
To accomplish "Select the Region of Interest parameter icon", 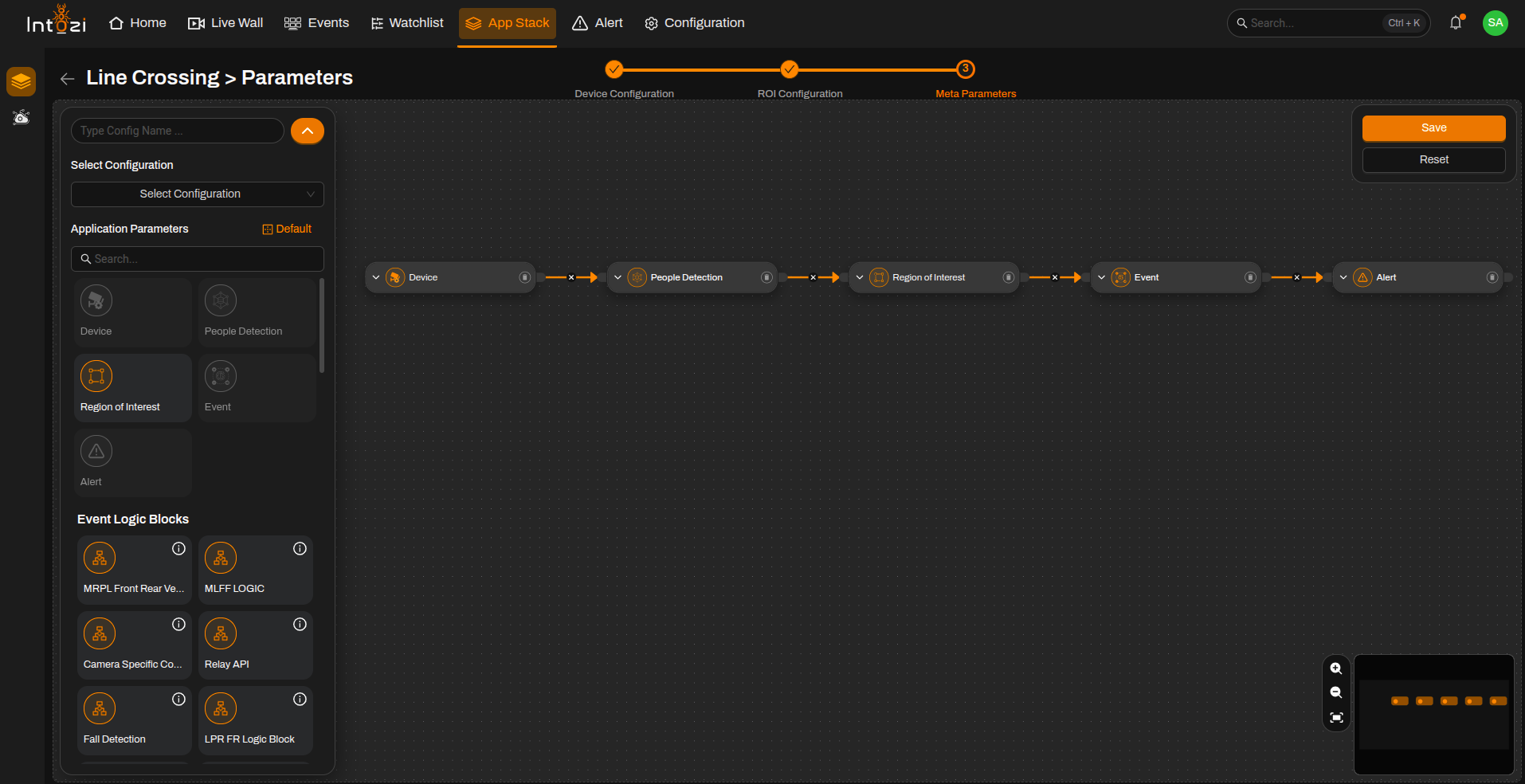I will (96, 376).
